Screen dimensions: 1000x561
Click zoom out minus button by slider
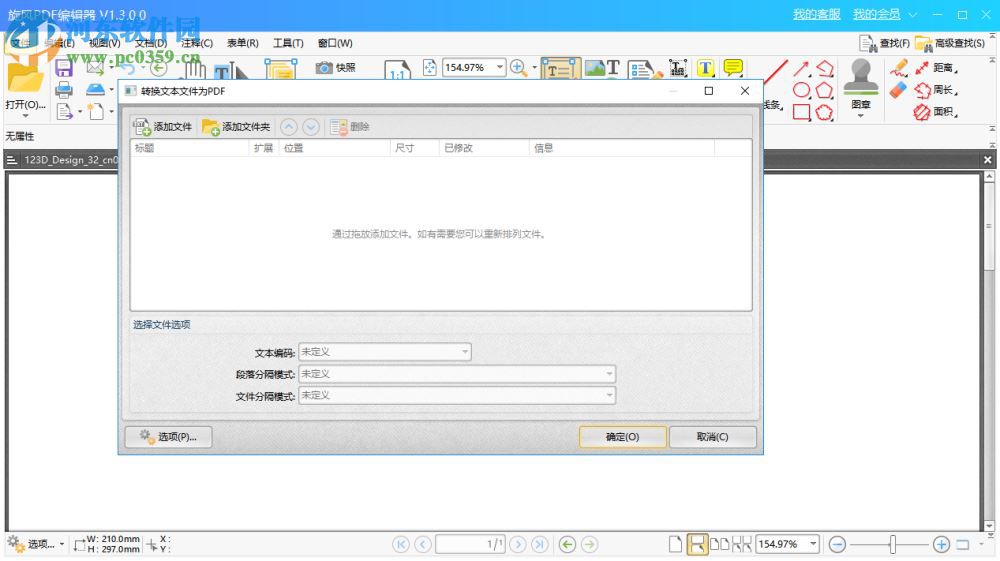pyautogui.click(x=837, y=544)
